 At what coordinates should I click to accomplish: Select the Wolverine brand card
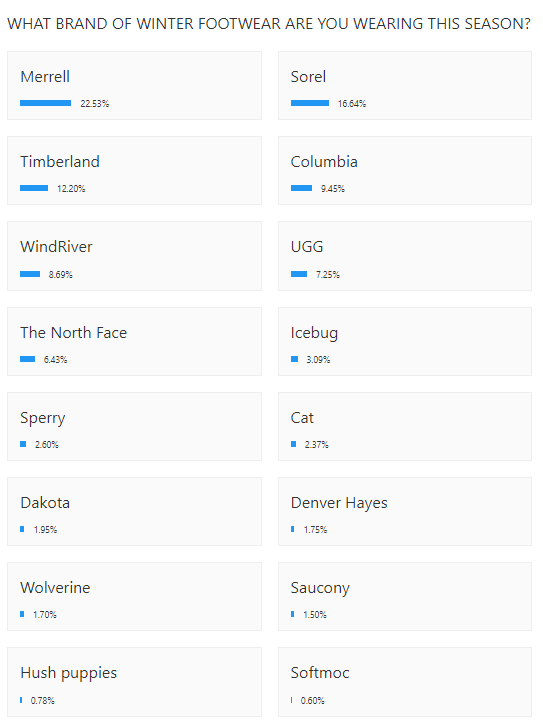(134, 597)
